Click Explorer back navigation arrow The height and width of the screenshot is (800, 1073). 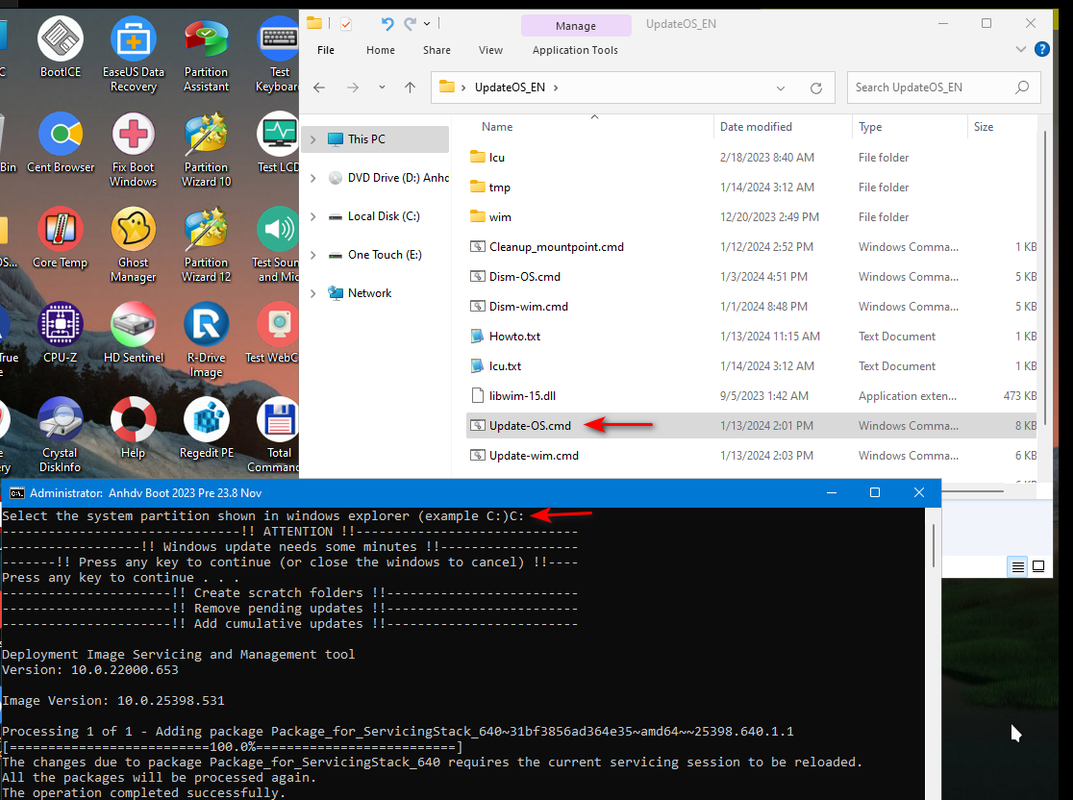319,88
